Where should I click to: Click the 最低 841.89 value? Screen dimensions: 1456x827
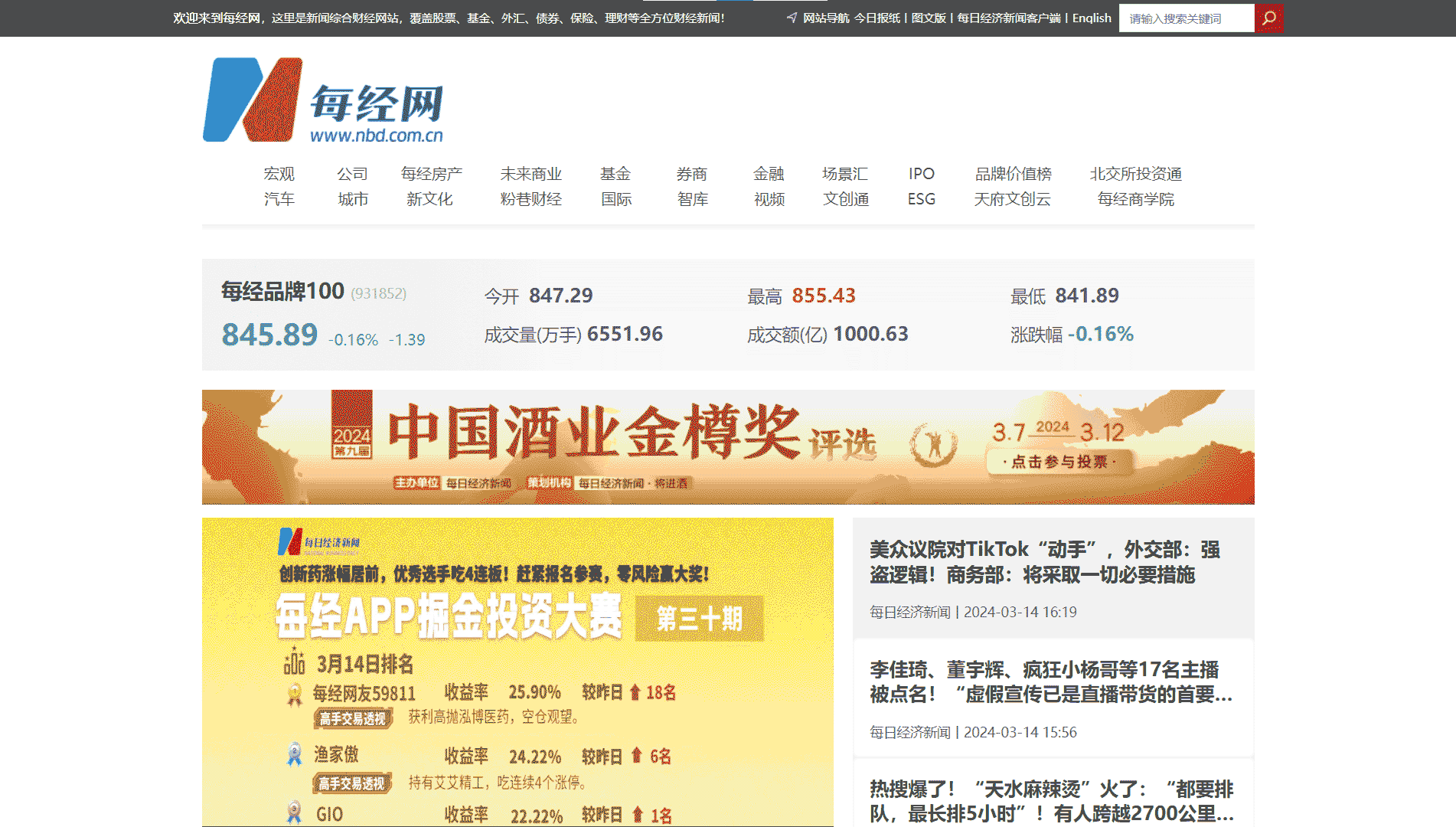coord(1087,296)
